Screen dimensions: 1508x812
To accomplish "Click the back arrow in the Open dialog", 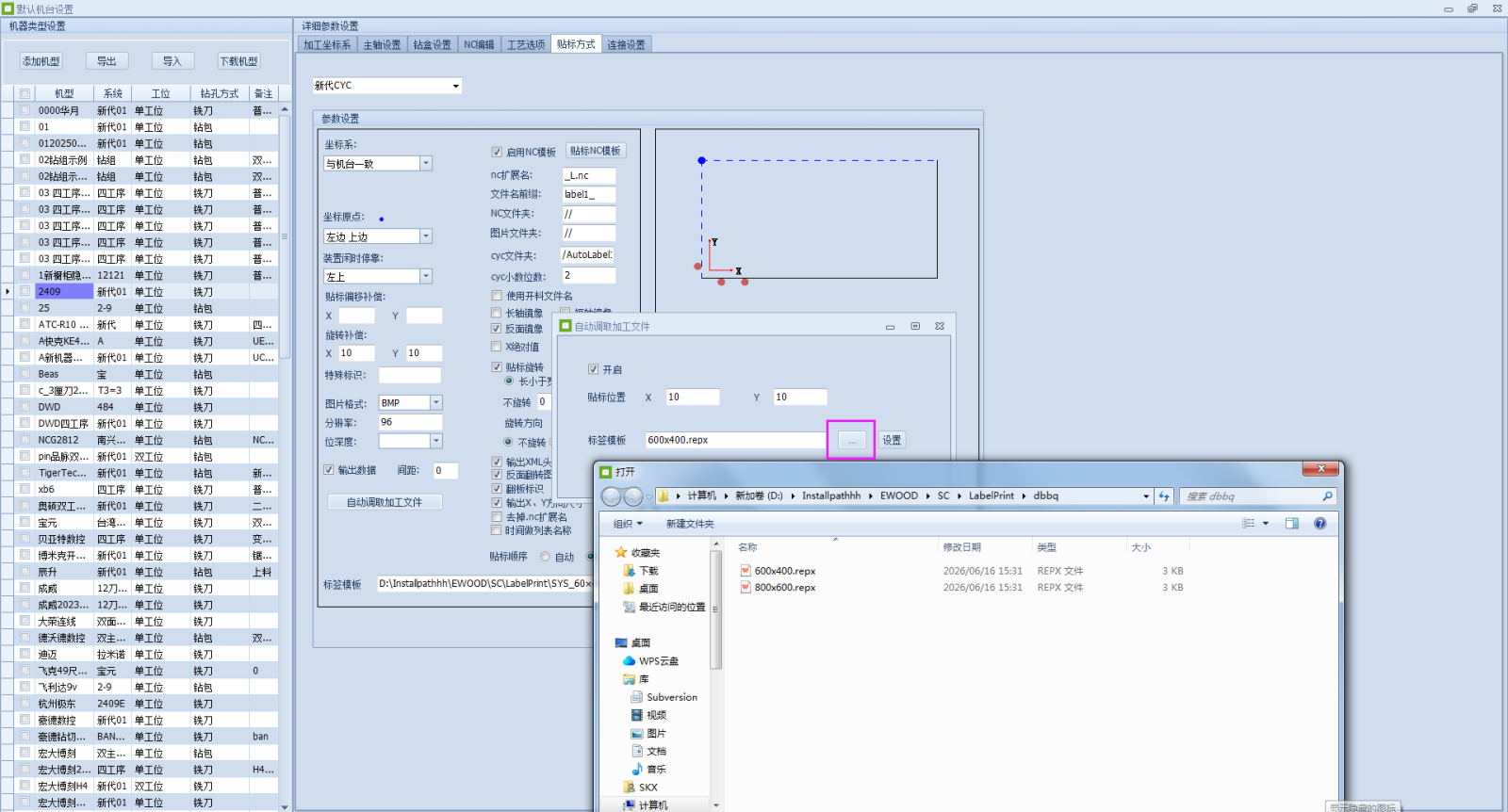I will [611, 496].
